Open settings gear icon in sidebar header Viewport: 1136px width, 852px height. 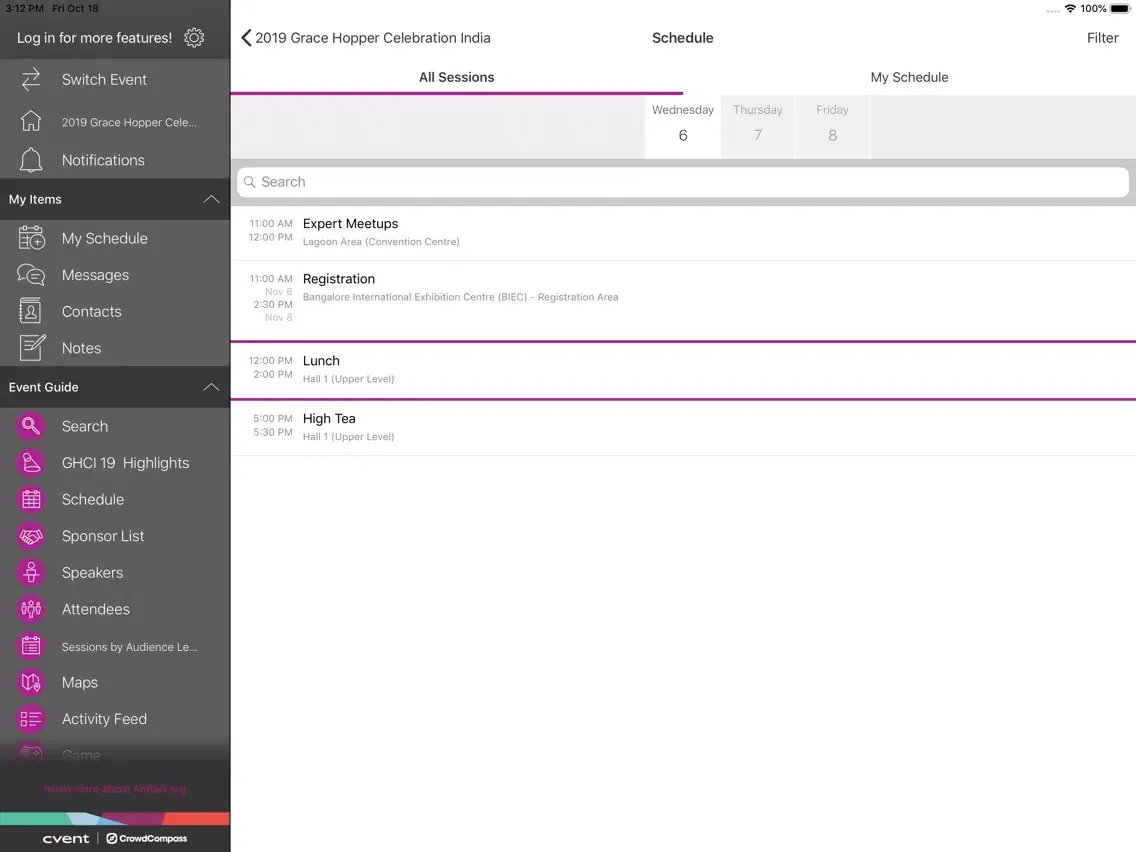coord(193,38)
